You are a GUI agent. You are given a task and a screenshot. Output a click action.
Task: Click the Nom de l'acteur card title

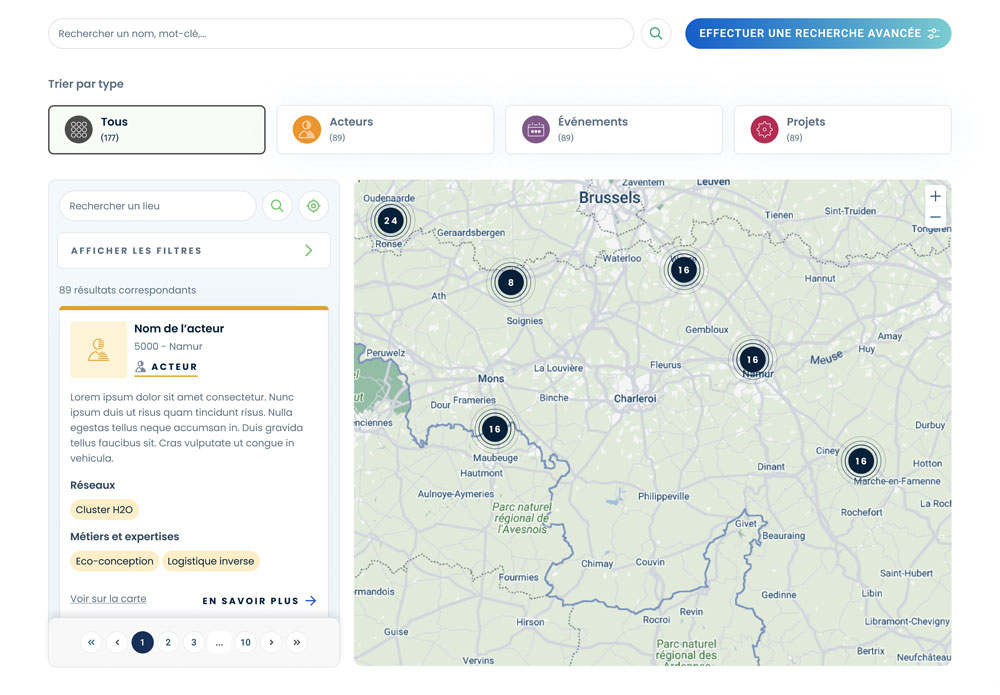(x=179, y=328)
